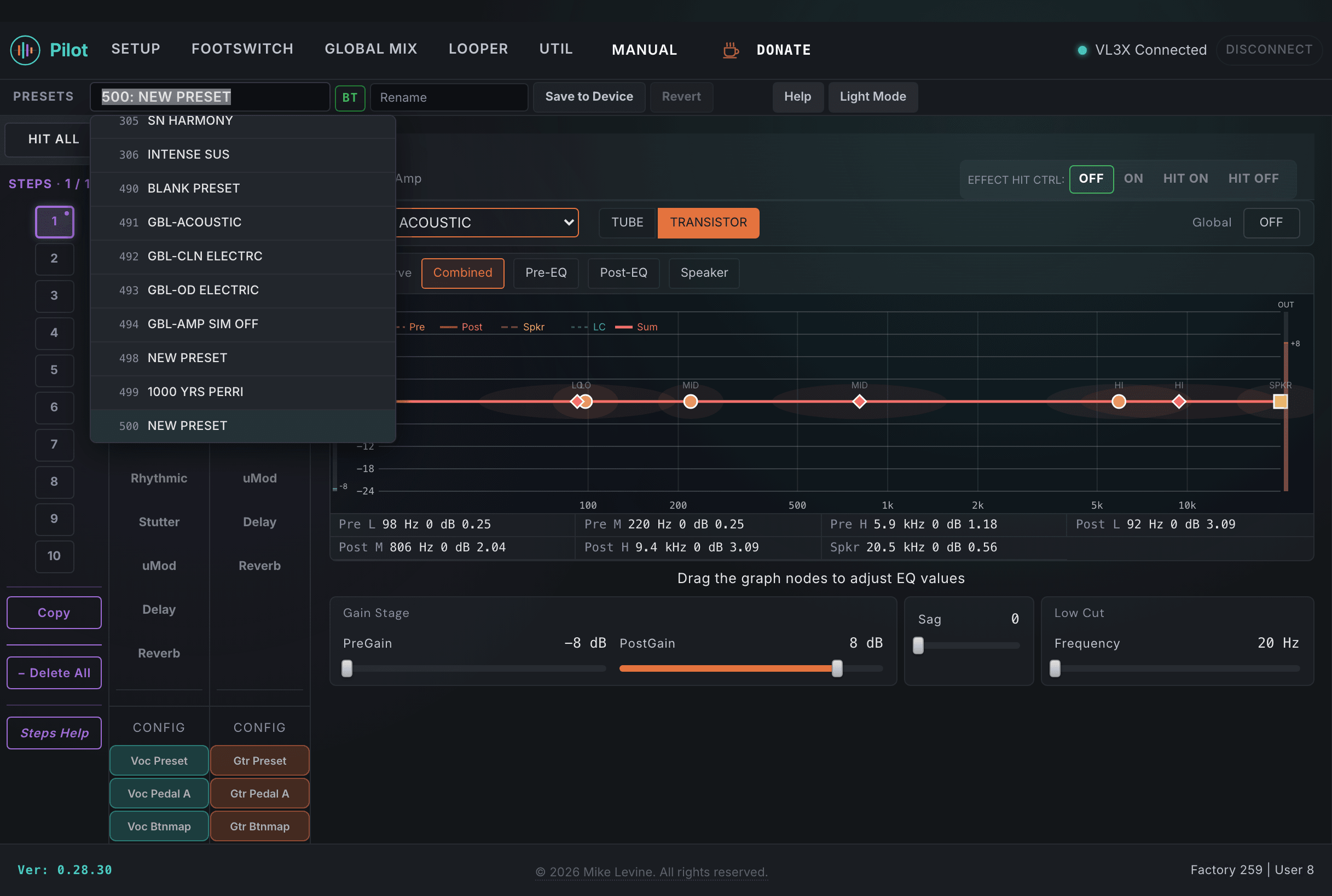Open the FOOTSWITCH page
This screenshot has width=1332, height=896.
242,49
